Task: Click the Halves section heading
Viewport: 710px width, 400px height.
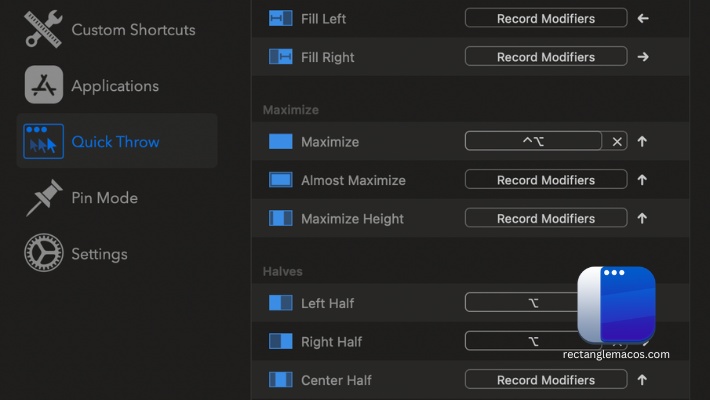Action: (283, 271)
